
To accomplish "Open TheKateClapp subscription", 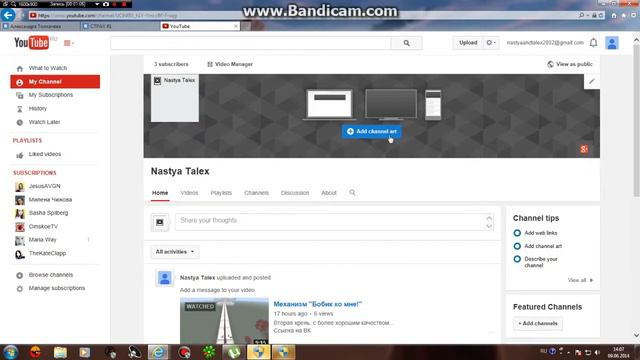I will [47, 253].
